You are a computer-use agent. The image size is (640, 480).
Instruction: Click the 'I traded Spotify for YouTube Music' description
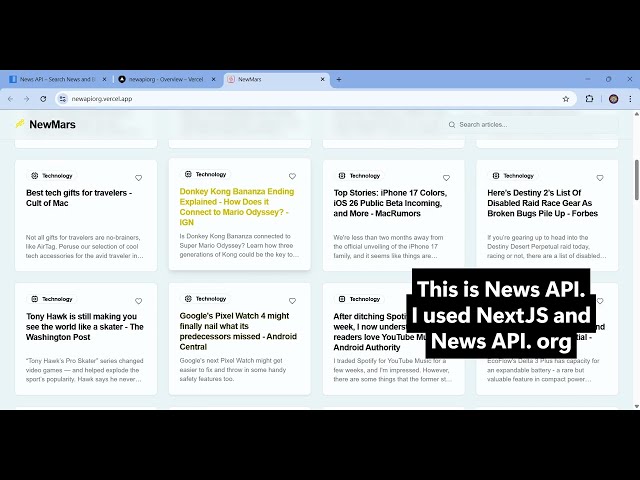point(393,370)
